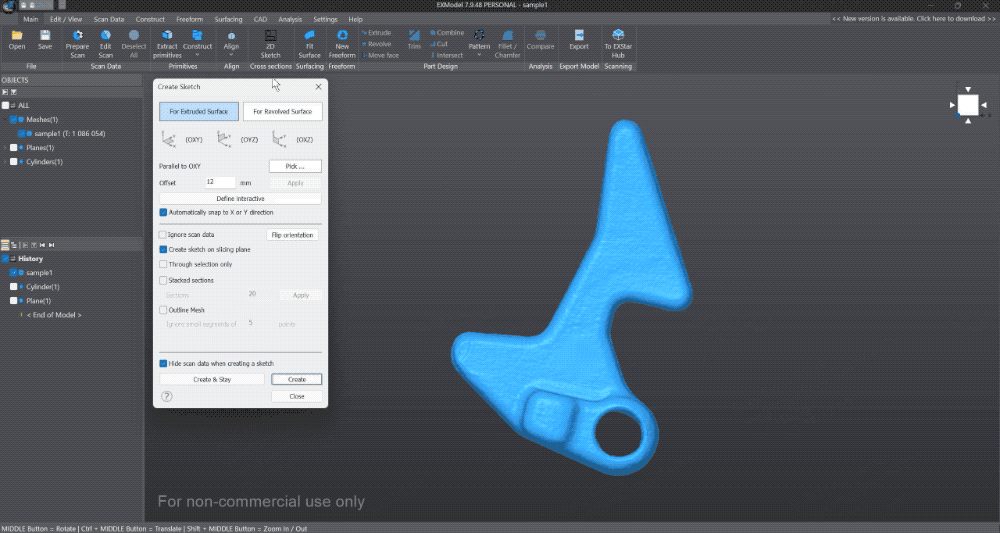Click the Offset value input field
The width and height of the screenshot is (1000, 533).
coord(220,183)
